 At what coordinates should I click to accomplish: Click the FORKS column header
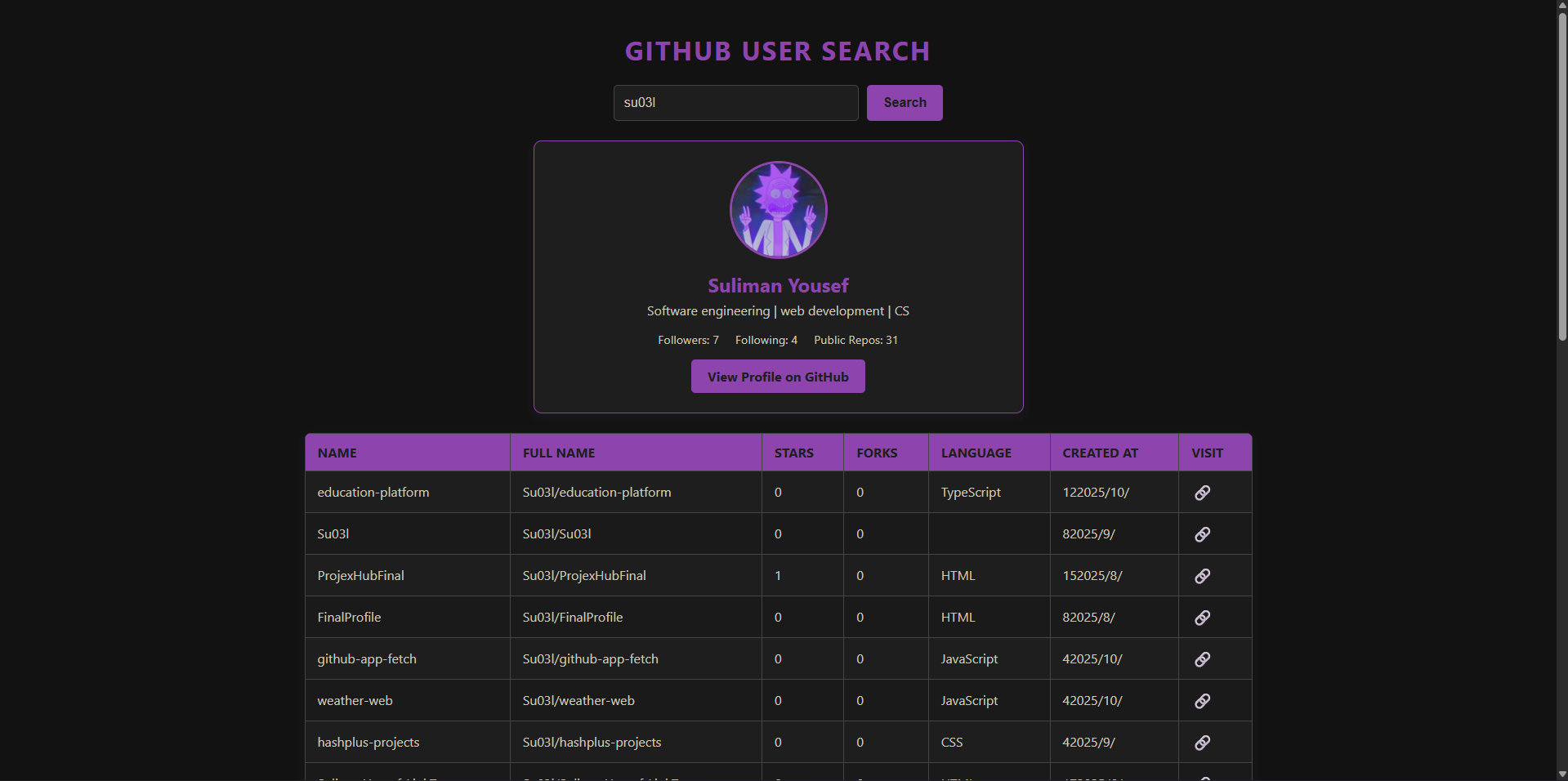click(877, 453)
